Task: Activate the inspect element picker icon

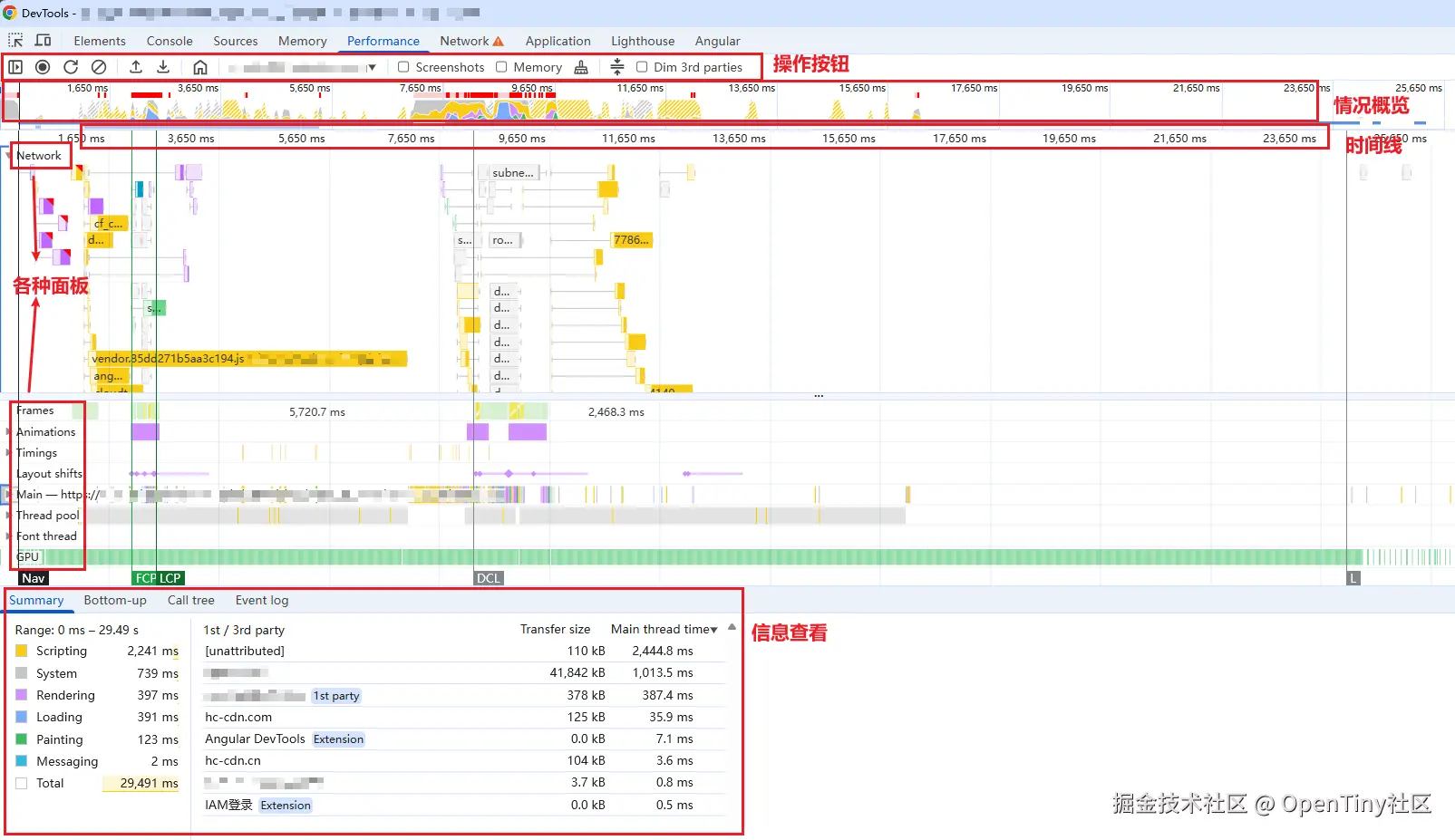Action: [15, 41]
